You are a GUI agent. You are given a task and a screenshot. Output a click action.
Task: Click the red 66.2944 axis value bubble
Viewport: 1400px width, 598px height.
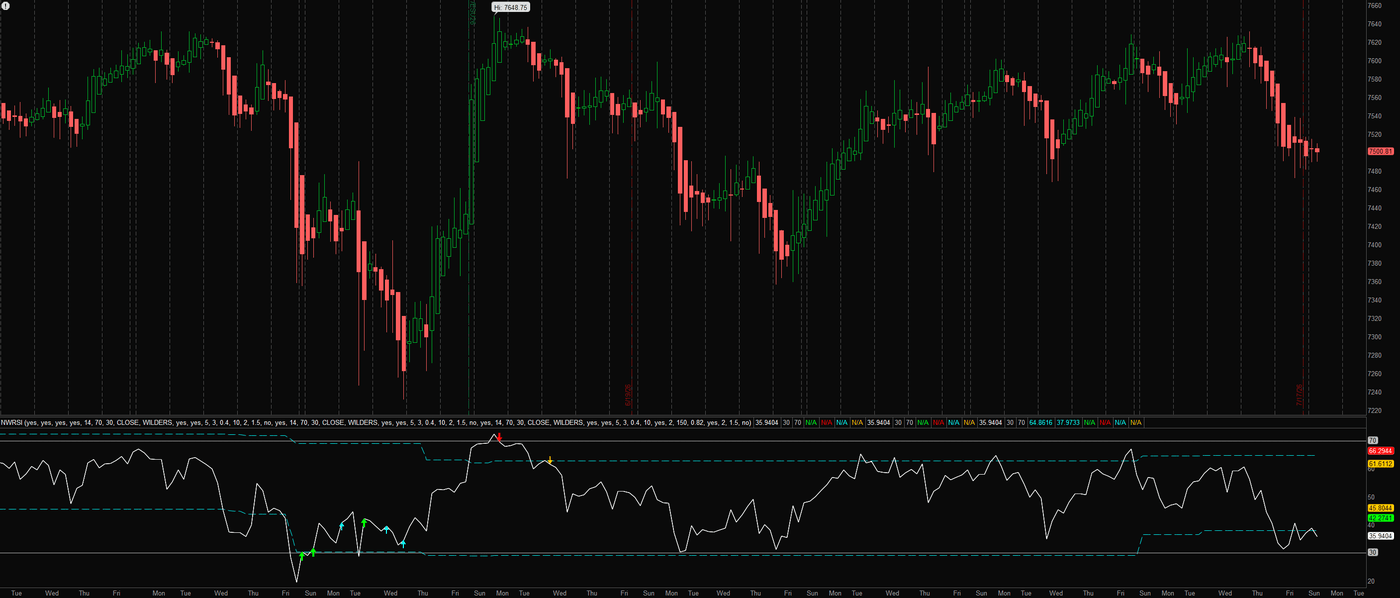(x=1380, y=451)
